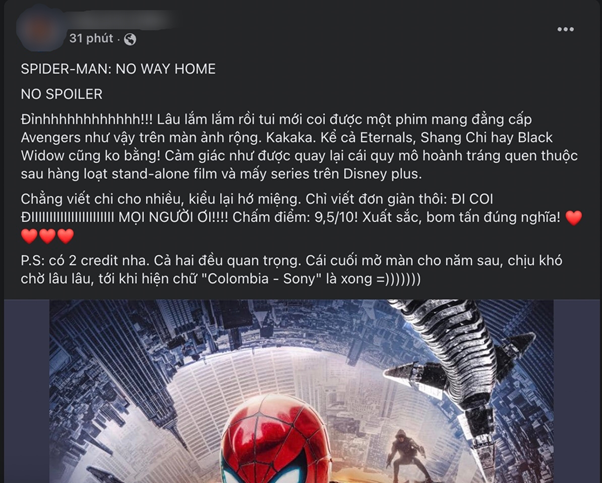Open the blurred author name link
This screenshot has width=602, height=483.
click(121, 20)
